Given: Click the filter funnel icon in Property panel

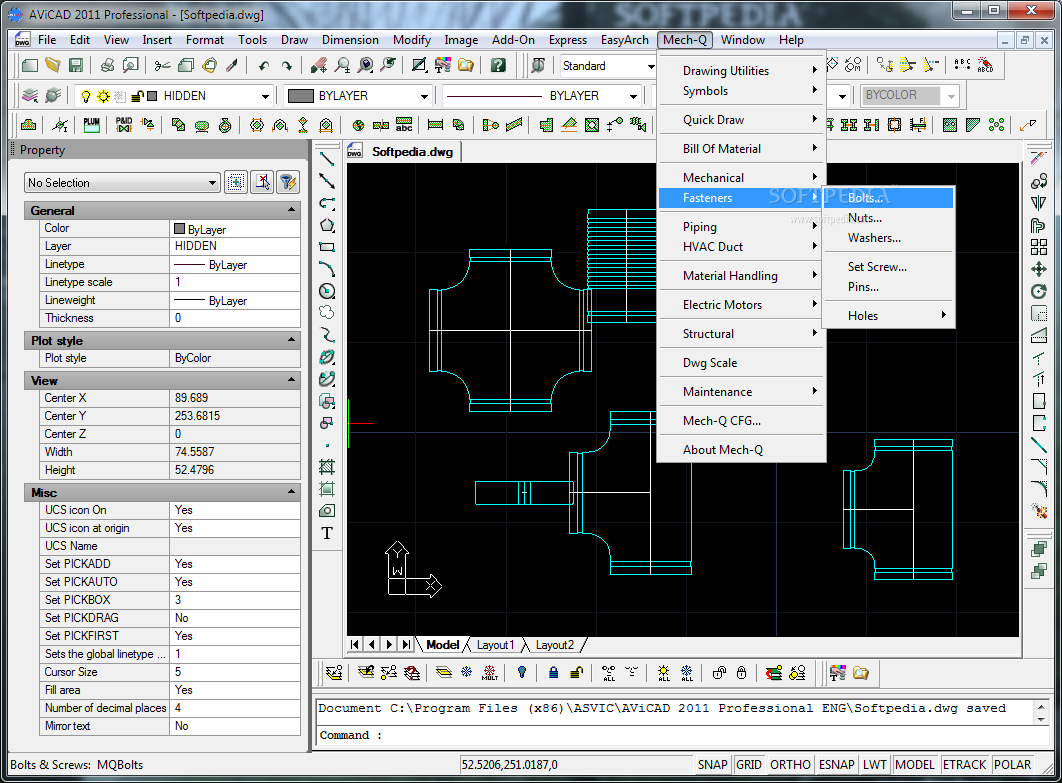Looking at the screenshot, I should [x=288, y=182].
